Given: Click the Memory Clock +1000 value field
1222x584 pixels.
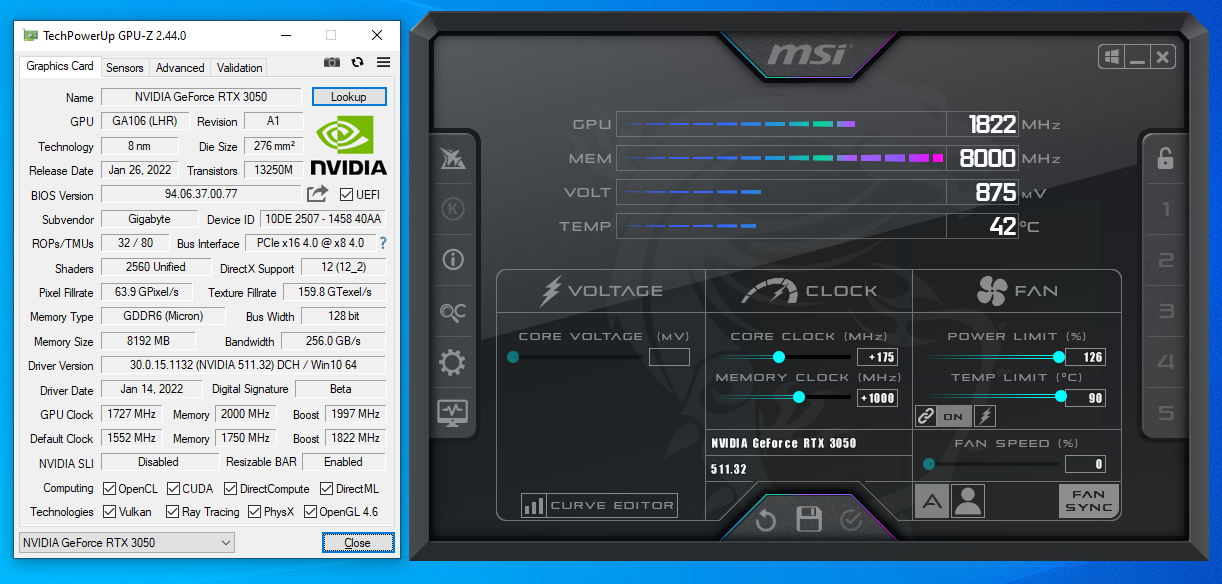Looking at the screenshot, I should [x=878, y=398].
